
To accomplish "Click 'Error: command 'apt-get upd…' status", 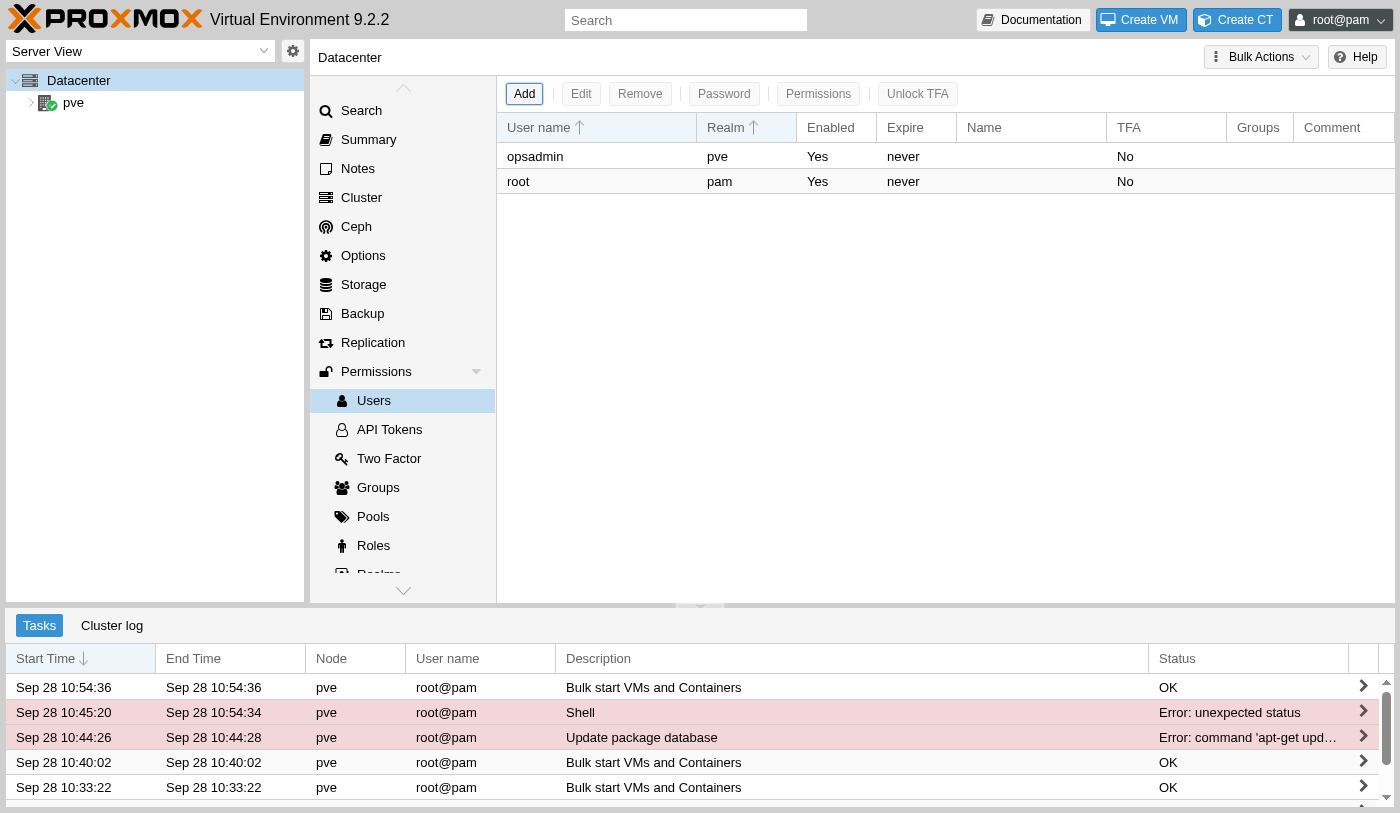I will (x=1248, y=737).
